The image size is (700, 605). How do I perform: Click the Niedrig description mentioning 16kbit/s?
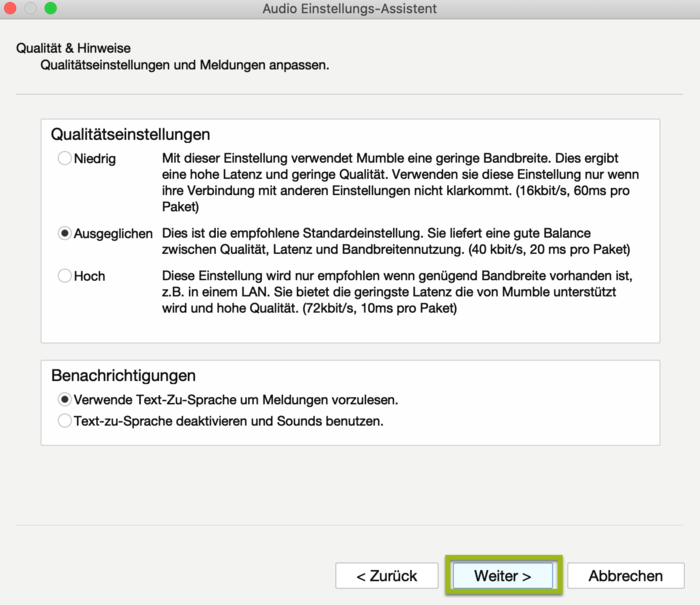click(400, 182)
